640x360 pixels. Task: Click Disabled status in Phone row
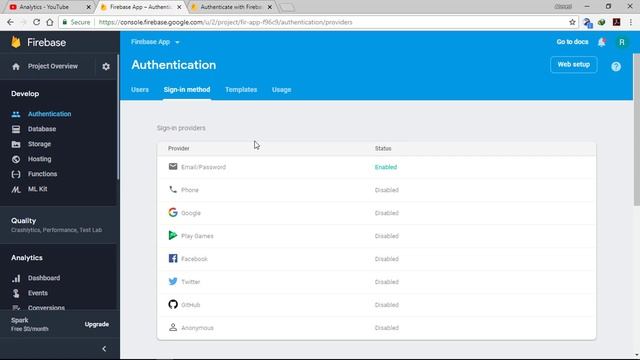tap(387, 190)
